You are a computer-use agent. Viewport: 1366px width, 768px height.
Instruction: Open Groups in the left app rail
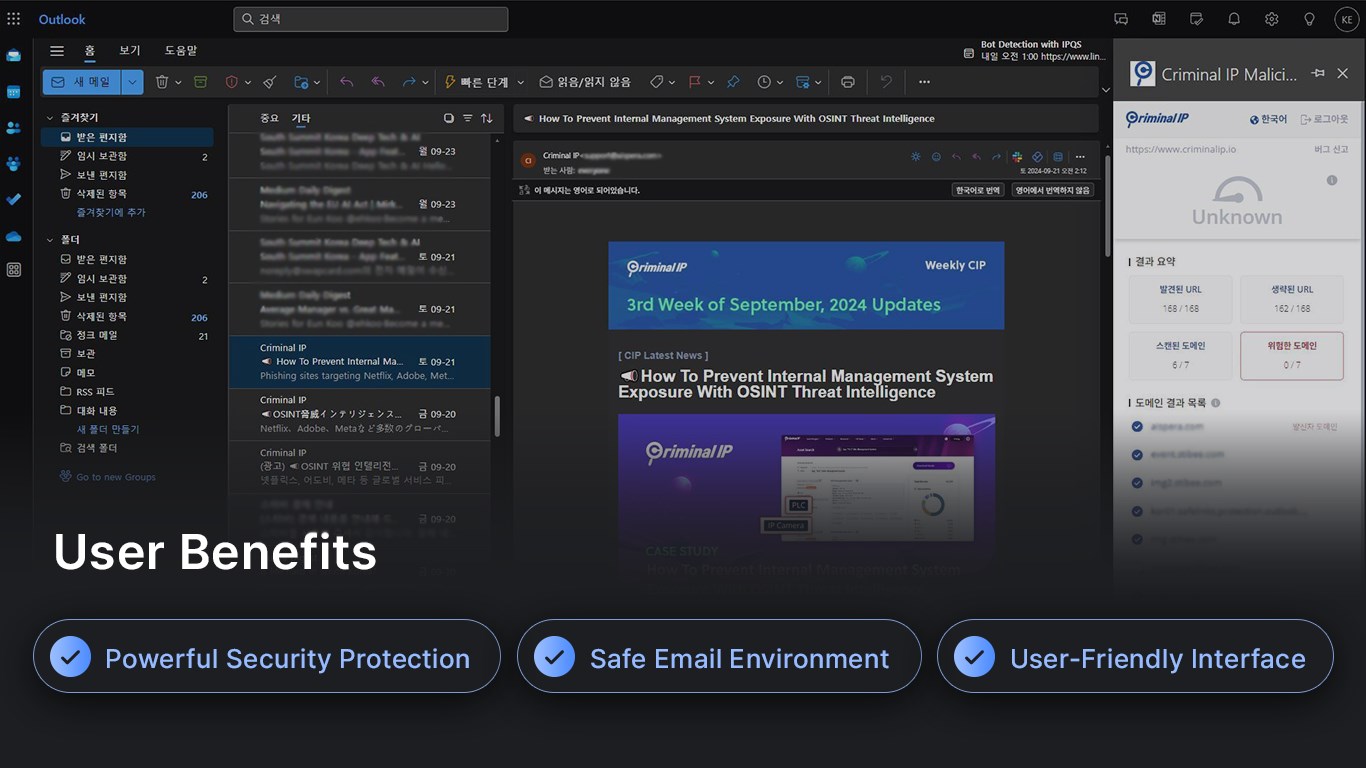14,163
